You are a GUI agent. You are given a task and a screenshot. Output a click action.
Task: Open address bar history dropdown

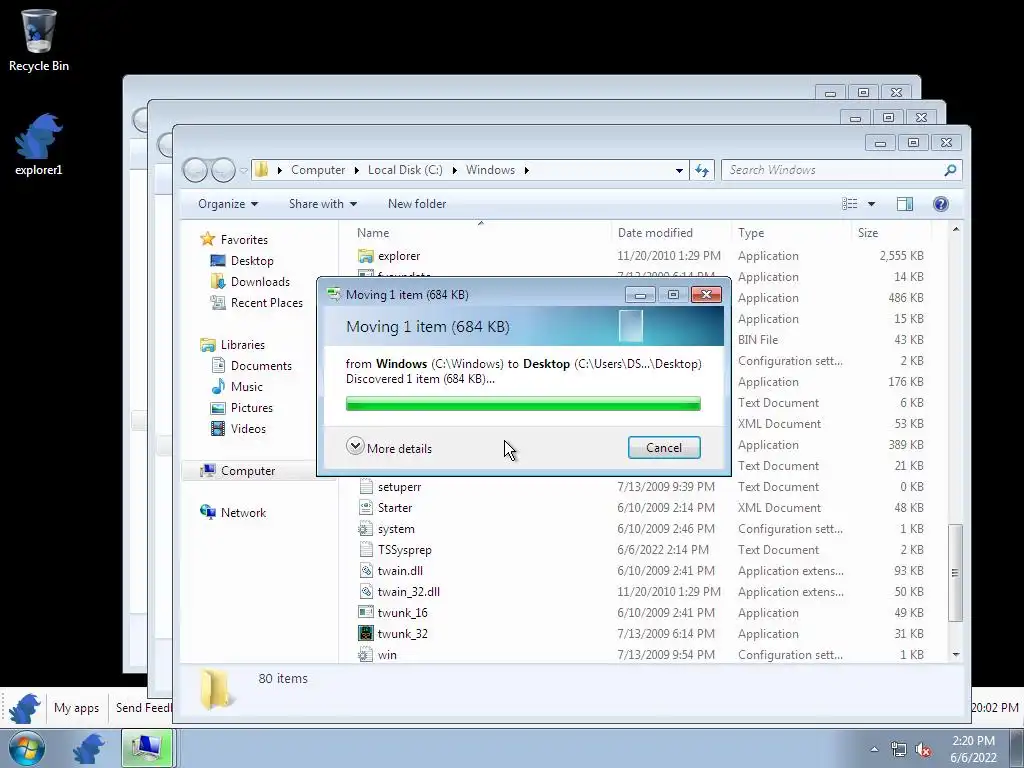679,170
